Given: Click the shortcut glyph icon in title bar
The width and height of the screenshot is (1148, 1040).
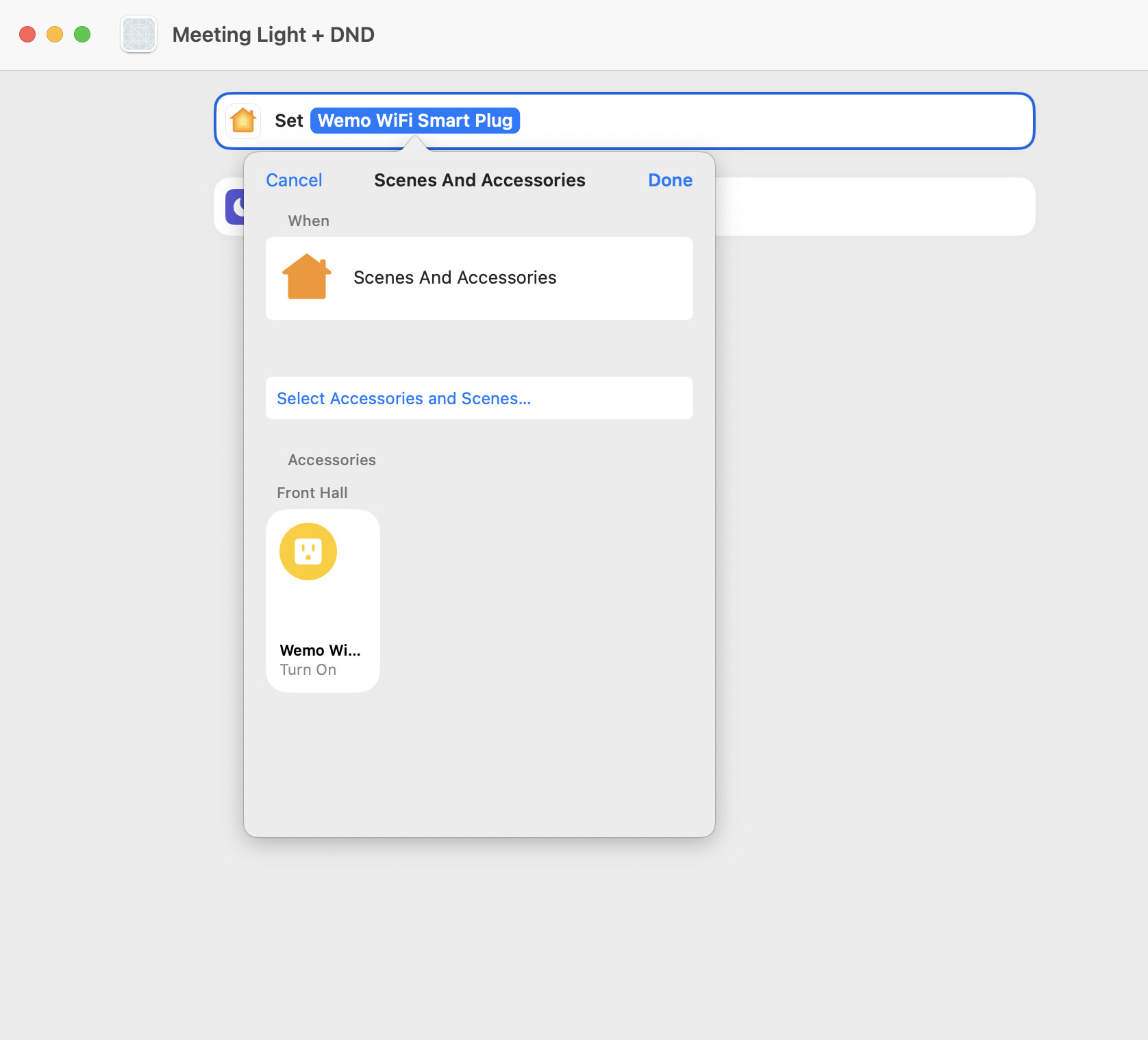Looking at the screenshot, I should 139,34.
